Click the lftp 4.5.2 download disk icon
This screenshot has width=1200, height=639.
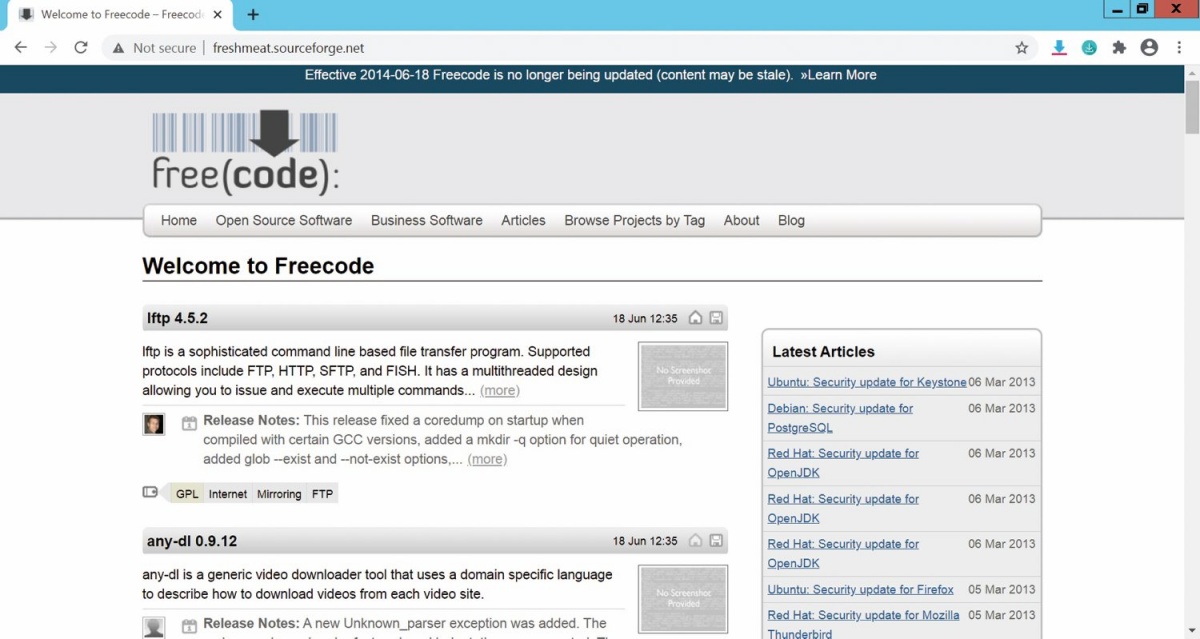tap(716, 318)
